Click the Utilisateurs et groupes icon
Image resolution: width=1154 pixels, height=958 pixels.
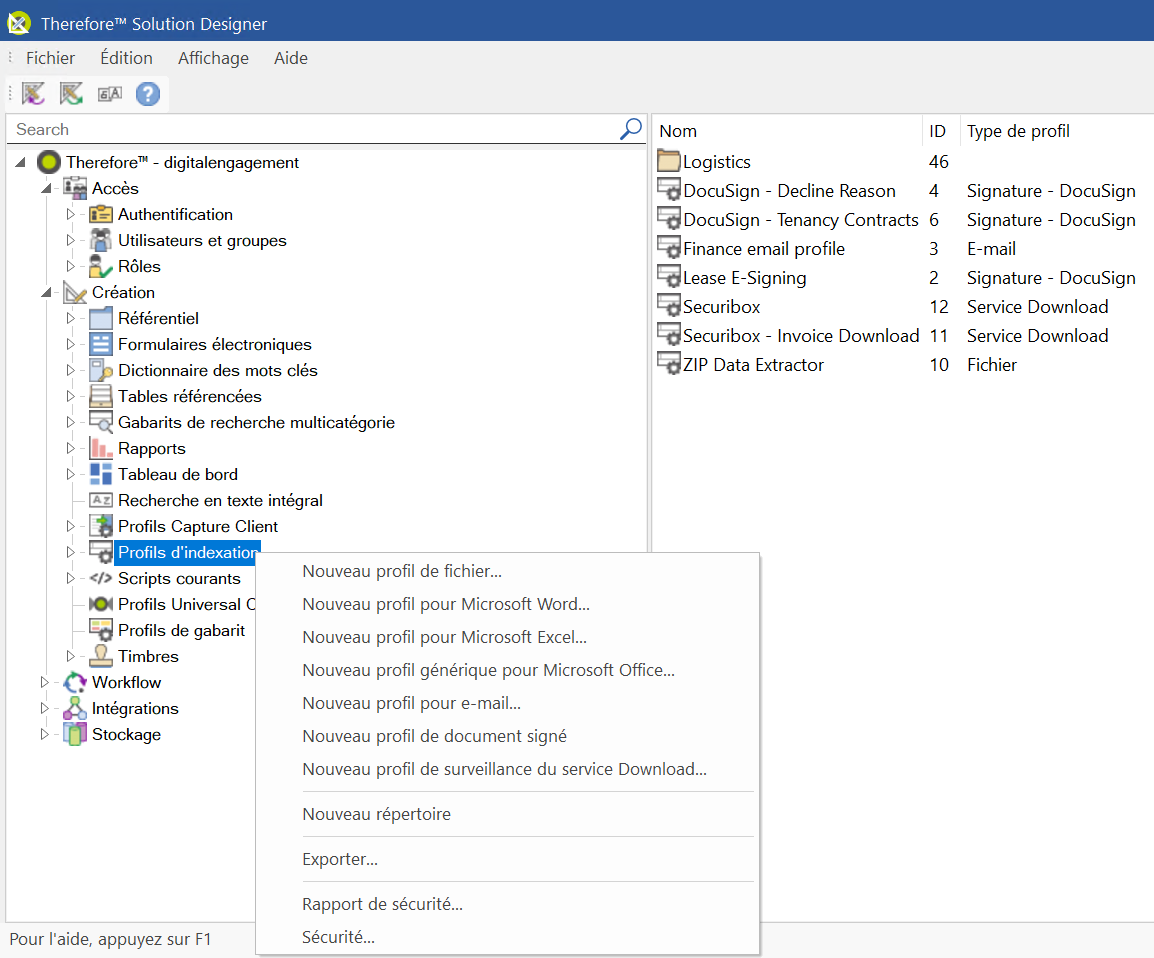coord(100,240)
